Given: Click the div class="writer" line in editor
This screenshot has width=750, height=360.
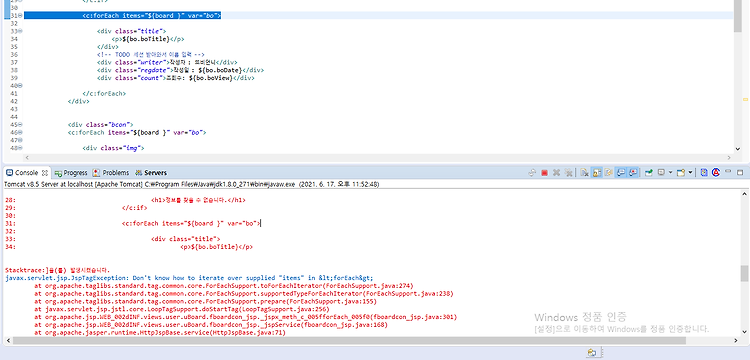Looking at the screenshot, I should click(x=167, y=62).
